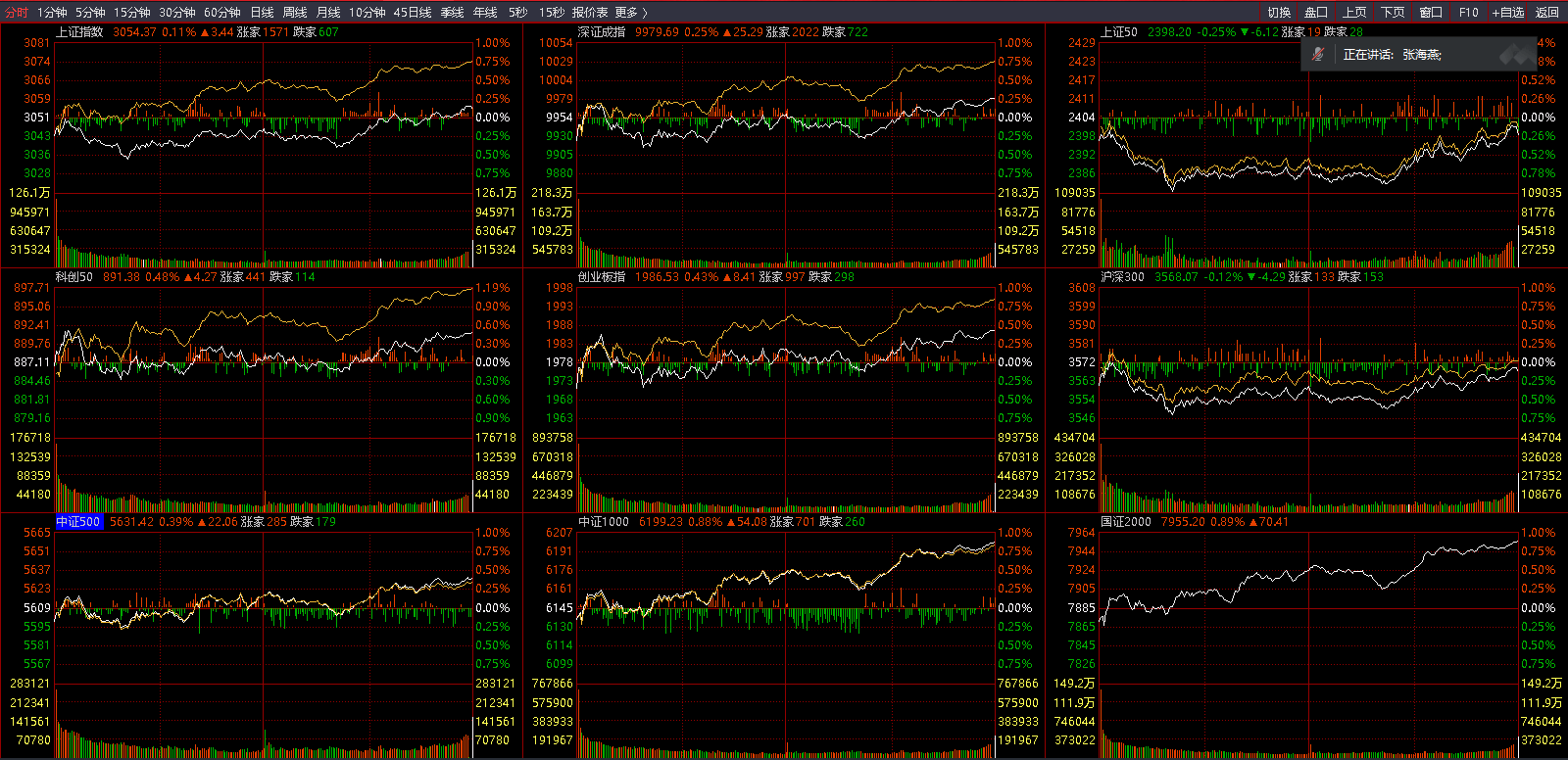Click the 上证指数 price 3054.37
This screenshot has width=1568, height=760.
click(x=134, y=31)
